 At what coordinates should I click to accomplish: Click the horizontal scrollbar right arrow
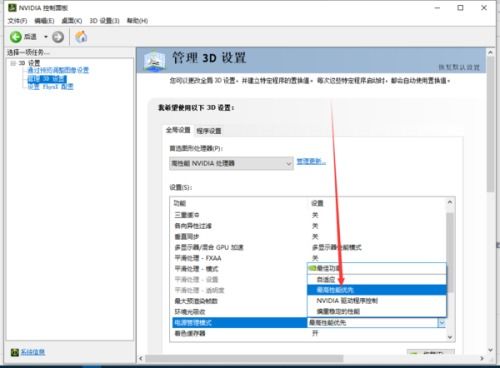pyautogui.click(x=482, y=359)
